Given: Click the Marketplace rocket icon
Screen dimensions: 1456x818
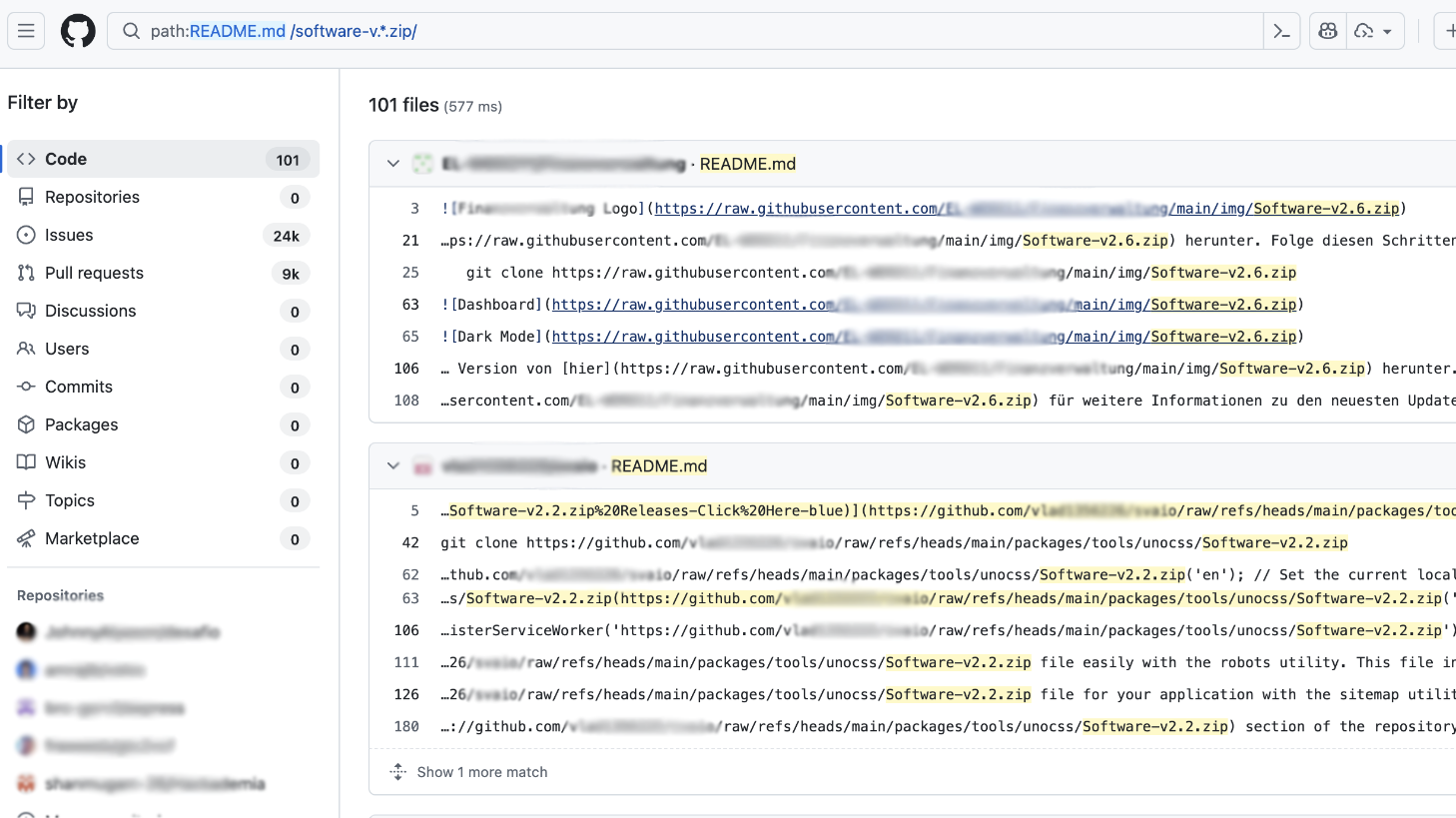Looking at the screenshot, I should 26,538.
